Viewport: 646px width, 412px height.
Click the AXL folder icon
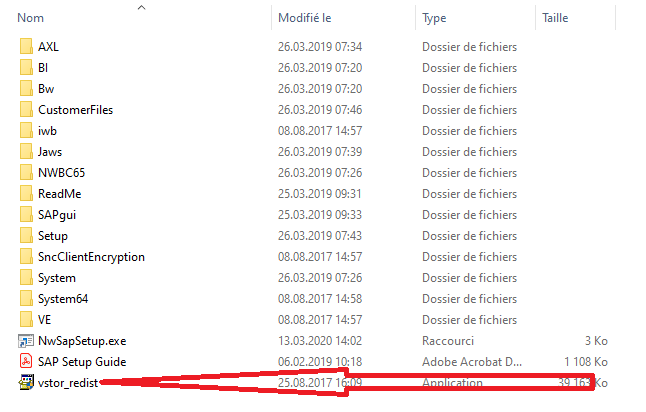(26, 47)
